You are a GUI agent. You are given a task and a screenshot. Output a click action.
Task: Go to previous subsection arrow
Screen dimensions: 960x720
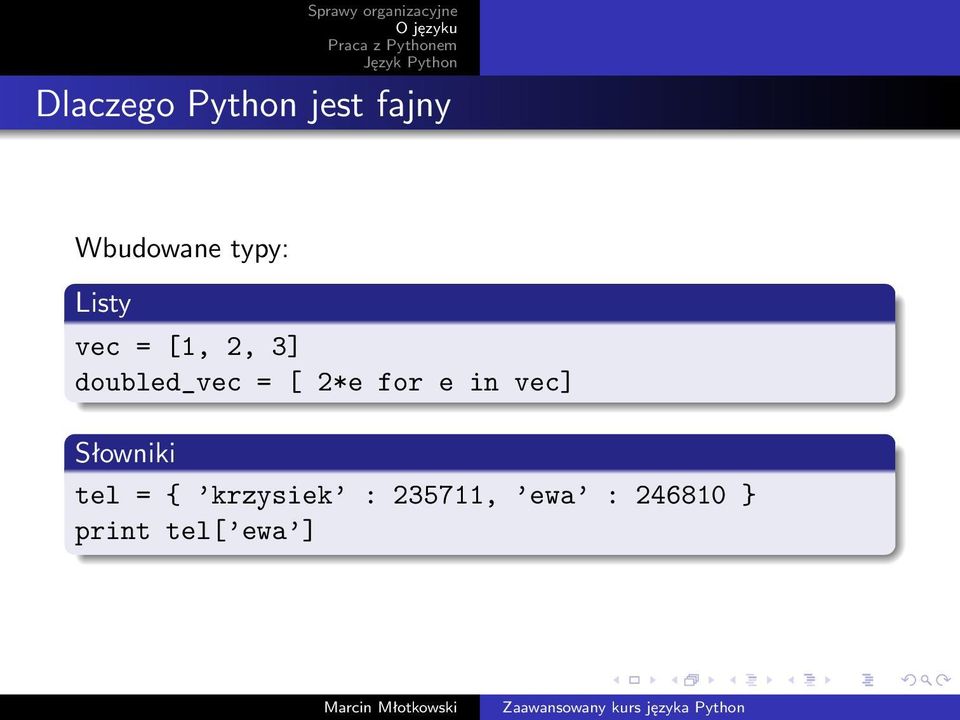click(x=733, y=680)
